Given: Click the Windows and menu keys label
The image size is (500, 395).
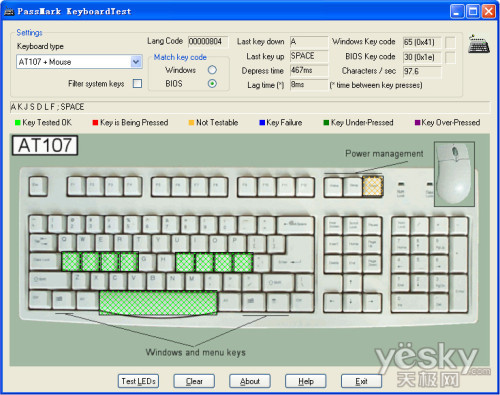Looking at the screenshot, I should 195,352.
